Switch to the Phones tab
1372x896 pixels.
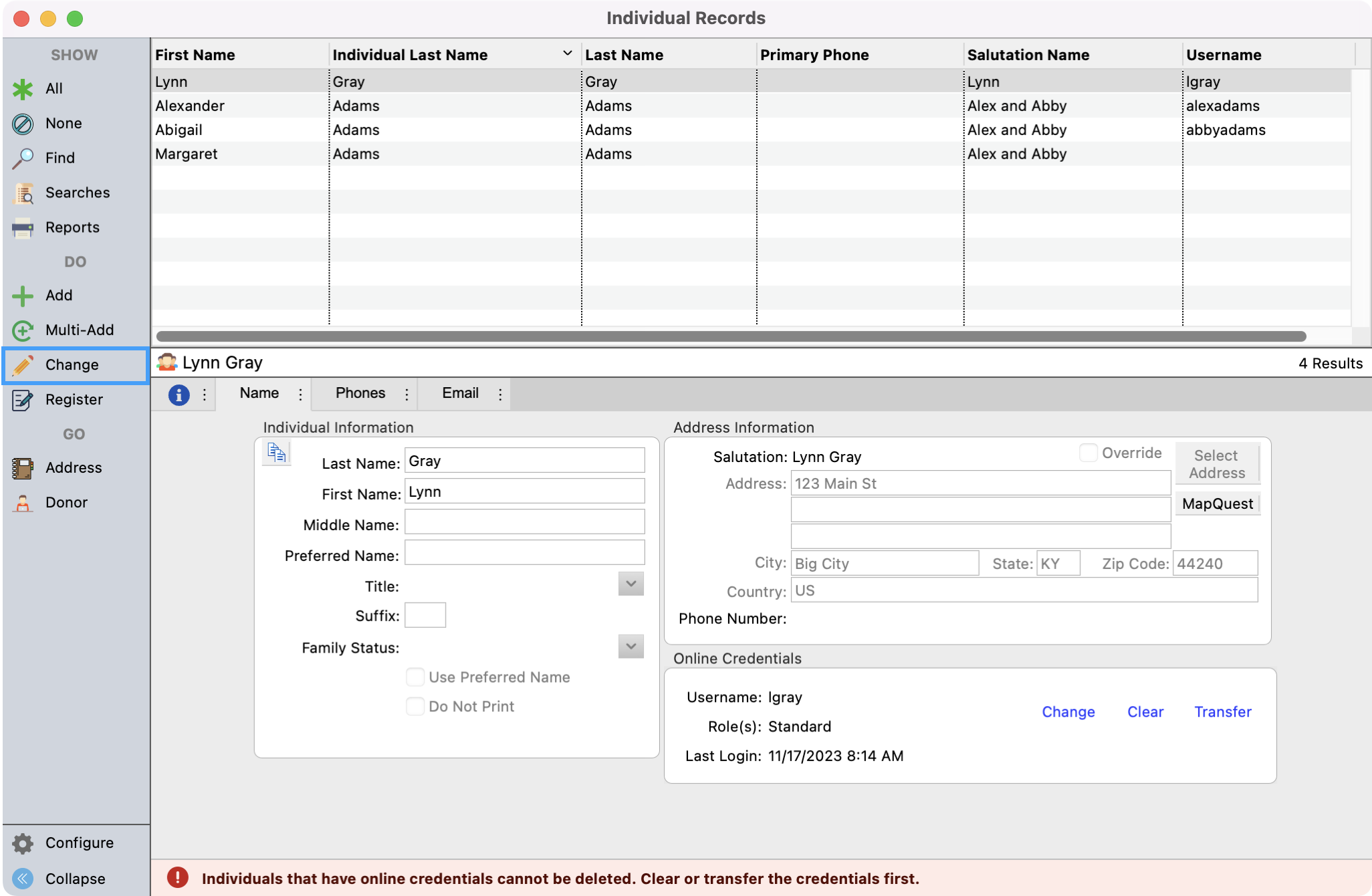(x=360, y=393)
